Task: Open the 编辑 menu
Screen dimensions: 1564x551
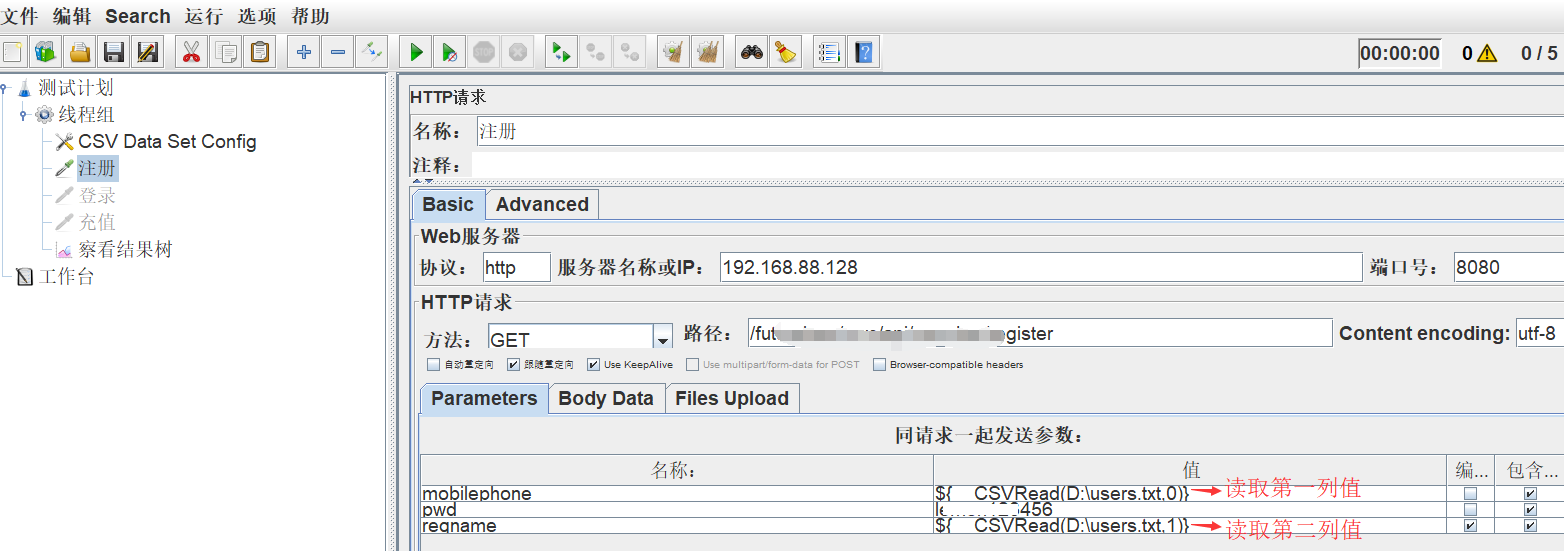Action: click(72, 16)
